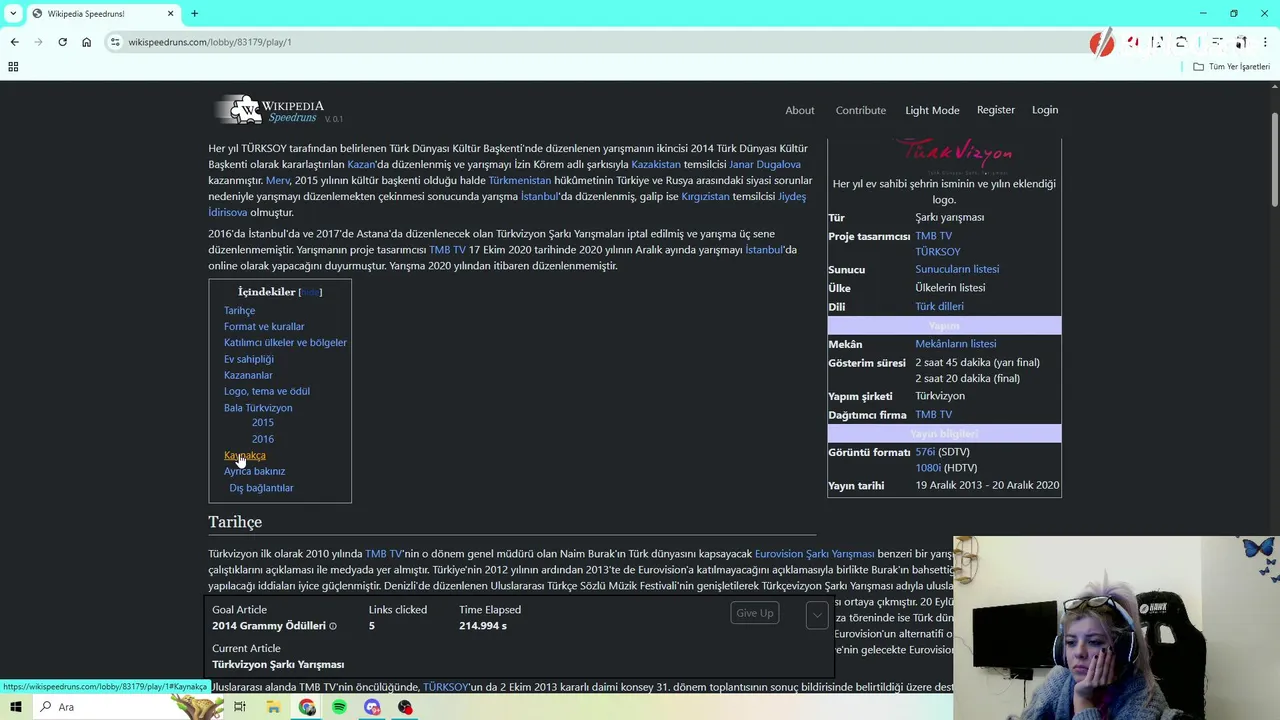Open Spotify from the taskbar
The height and width of the screenshot is (720, 1280).
[339, 707]
